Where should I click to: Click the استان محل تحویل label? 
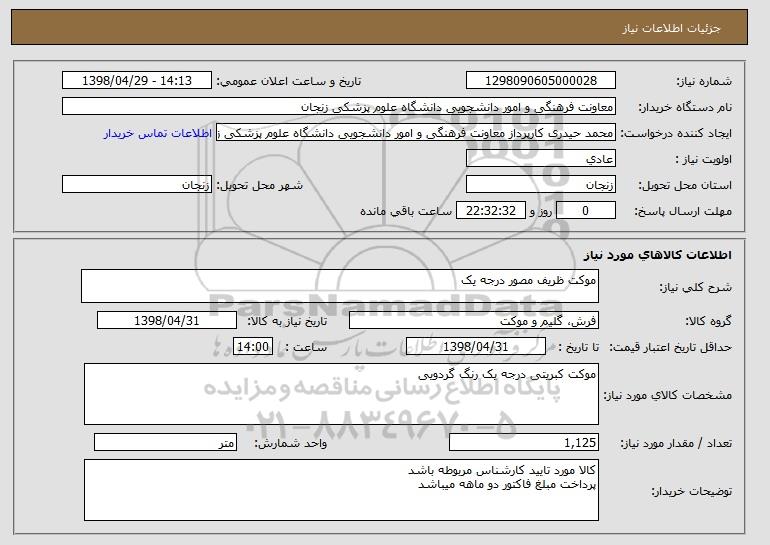coord(685,185)
